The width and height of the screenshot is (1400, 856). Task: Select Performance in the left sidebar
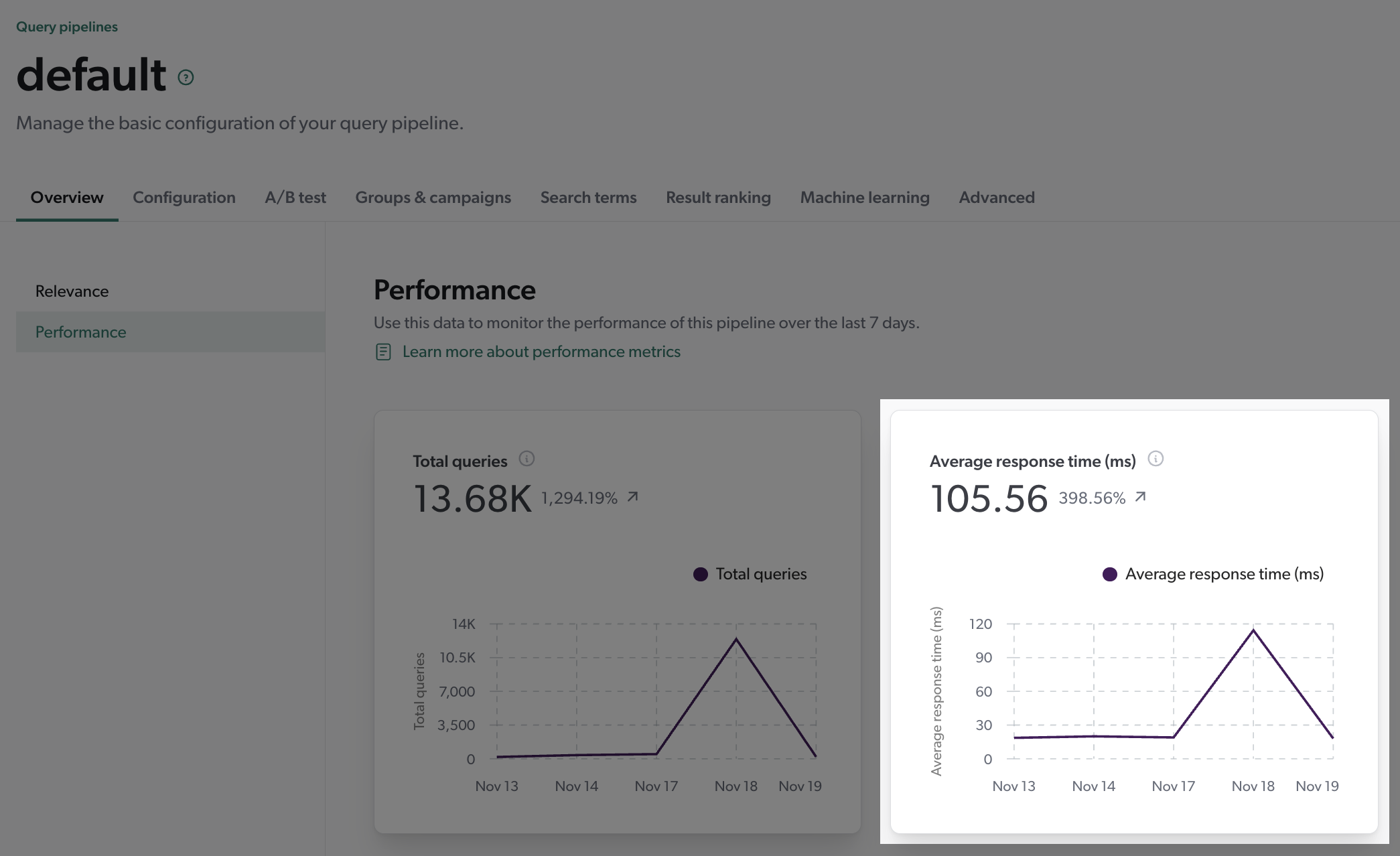click(80, 332)
